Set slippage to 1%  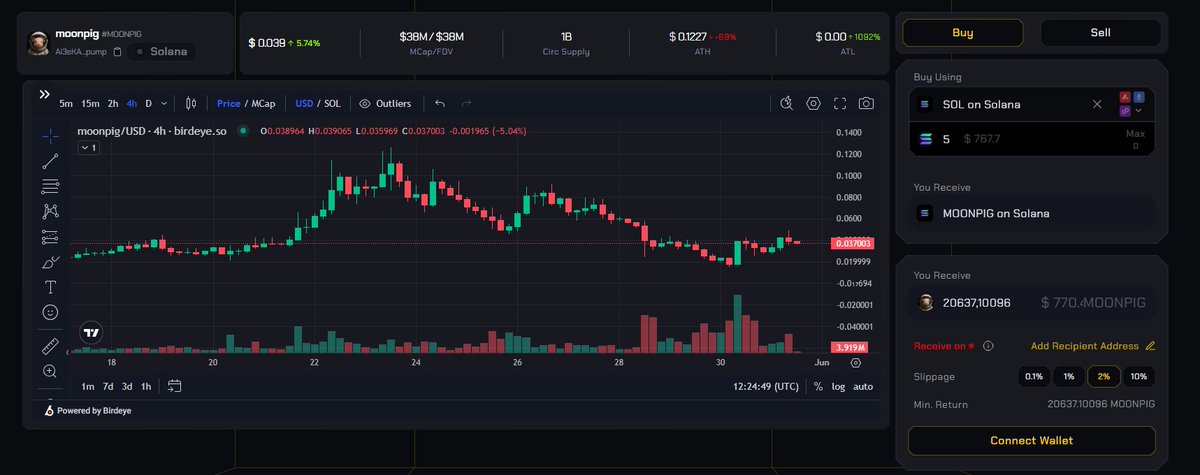pyautogui.click(x=1069, y=376)
